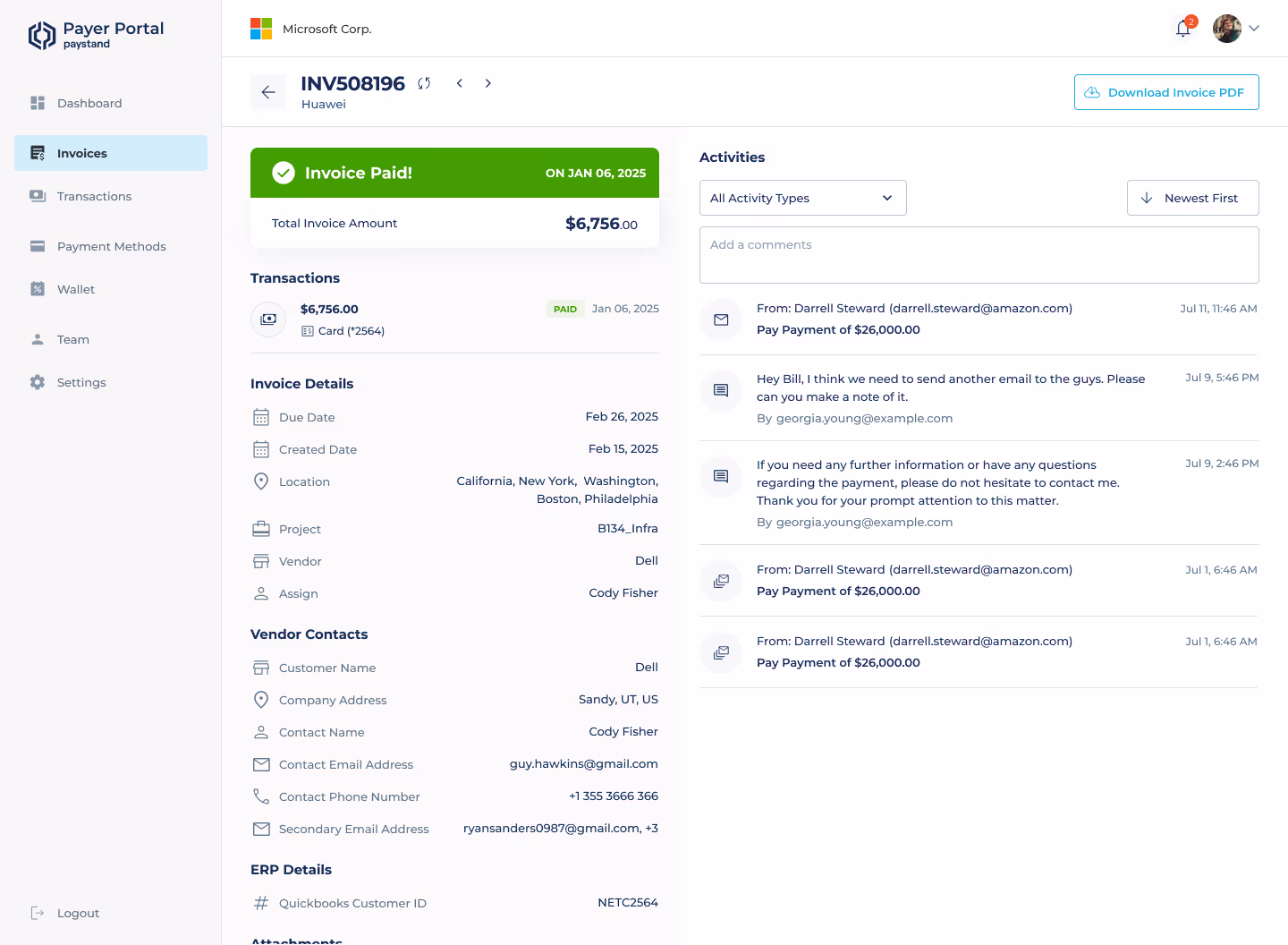
Task: Open Transactions in the sidebar
Action: point(111,196)
